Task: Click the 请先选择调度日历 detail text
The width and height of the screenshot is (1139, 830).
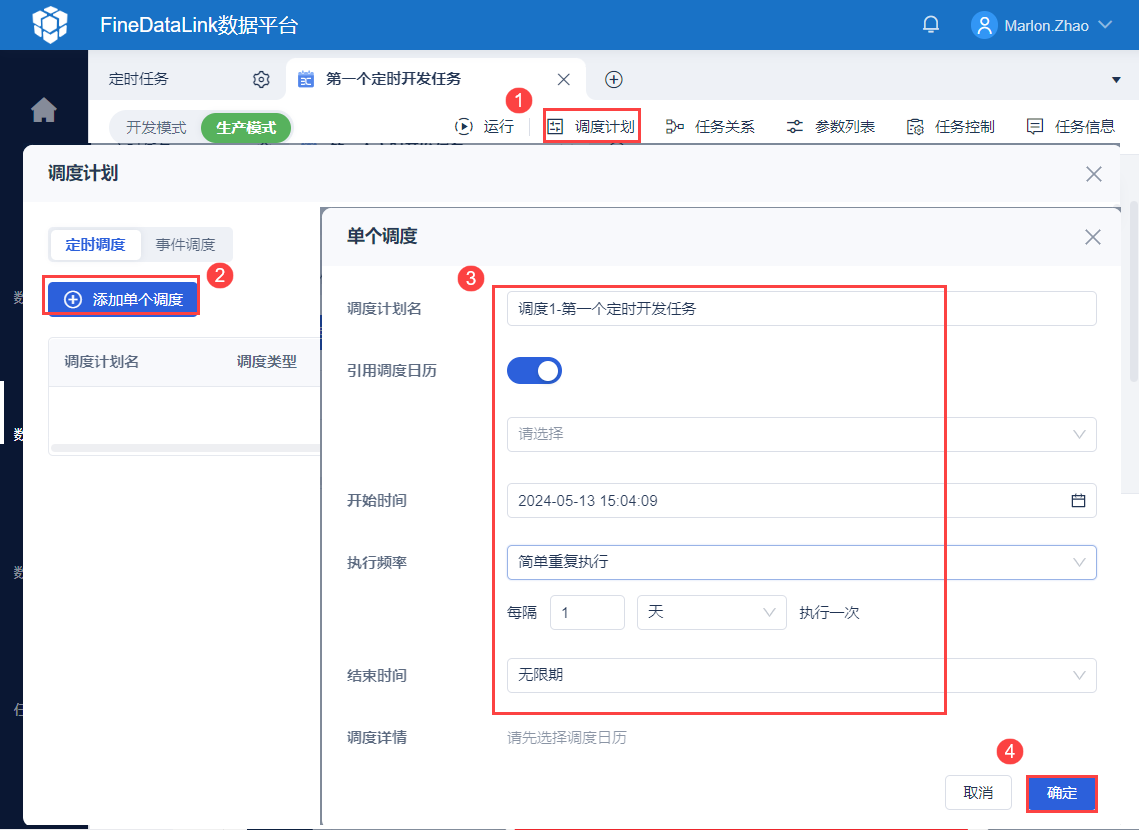Action: click(567, 738)
